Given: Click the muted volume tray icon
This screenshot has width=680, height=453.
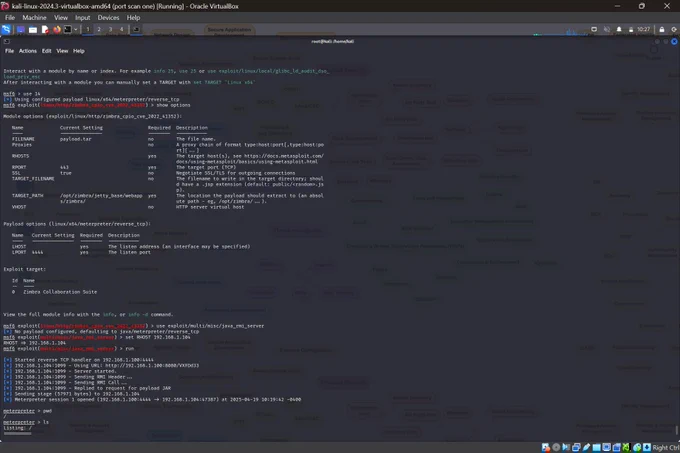Looking at the screenshot, I should click(x=607, y=29).
